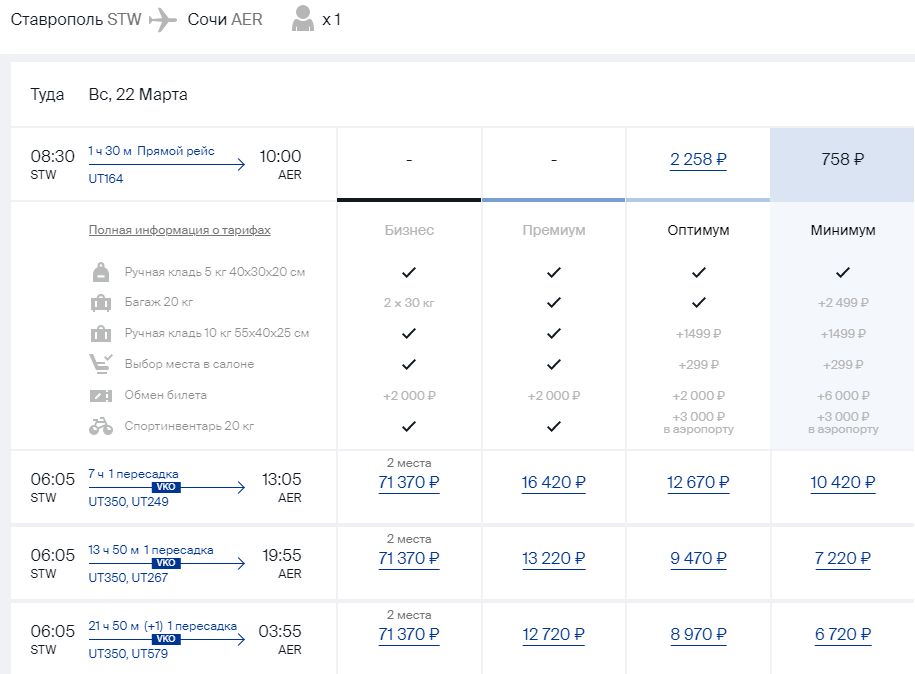Click the 10 kg carry-on bag icon
915x674 pixels.
[x=101, y=334]
